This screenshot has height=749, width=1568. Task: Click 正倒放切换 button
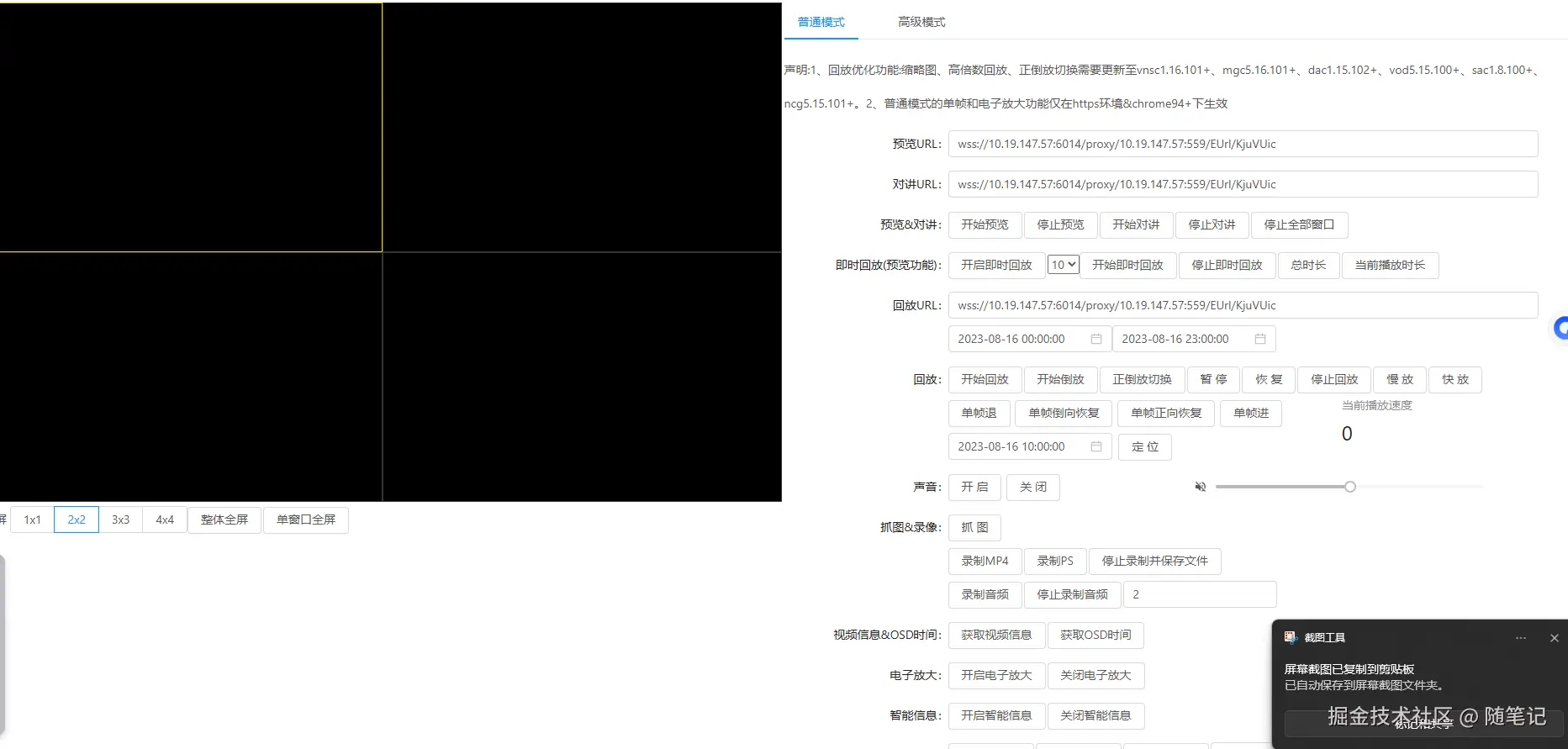click(1143, 379)
